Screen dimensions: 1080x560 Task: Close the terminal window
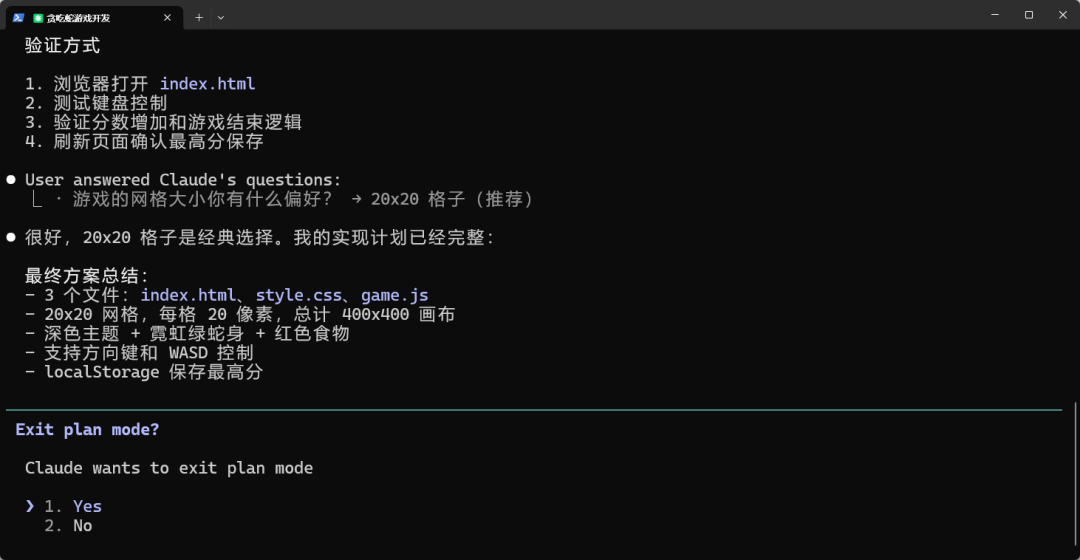click(1062, 15)
